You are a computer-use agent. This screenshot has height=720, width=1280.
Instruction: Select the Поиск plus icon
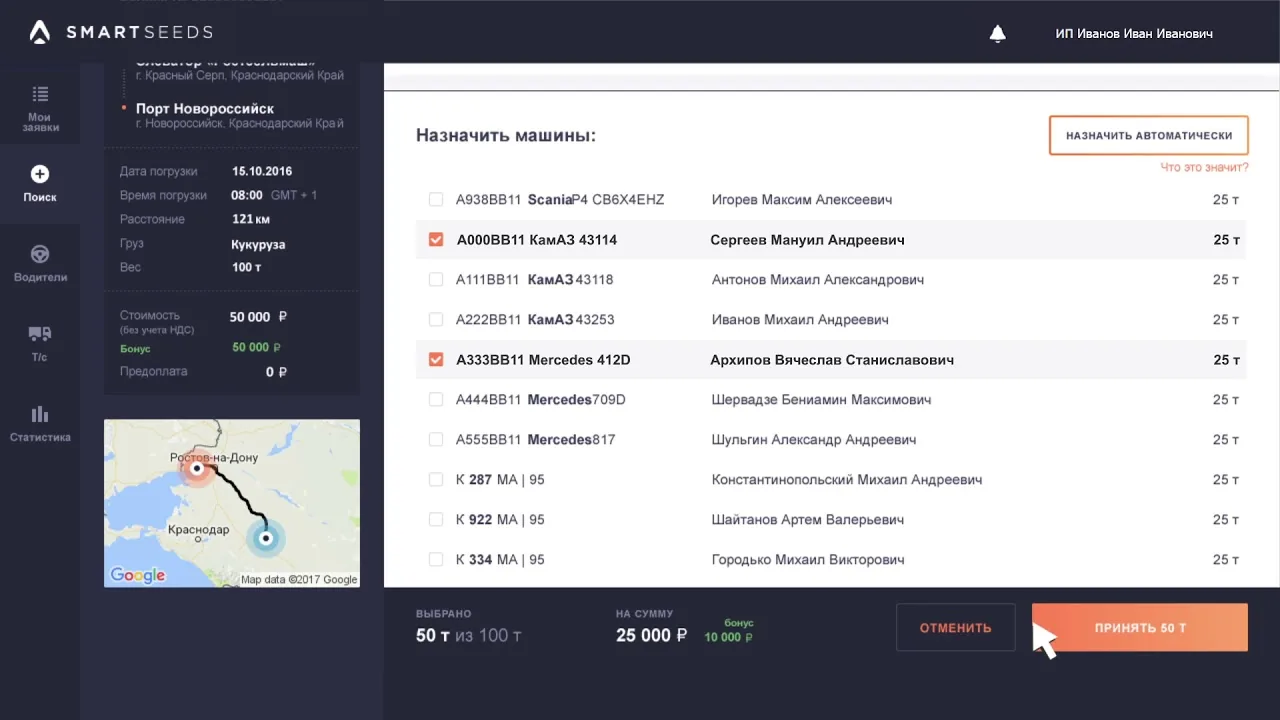click(x=40, y=174)
